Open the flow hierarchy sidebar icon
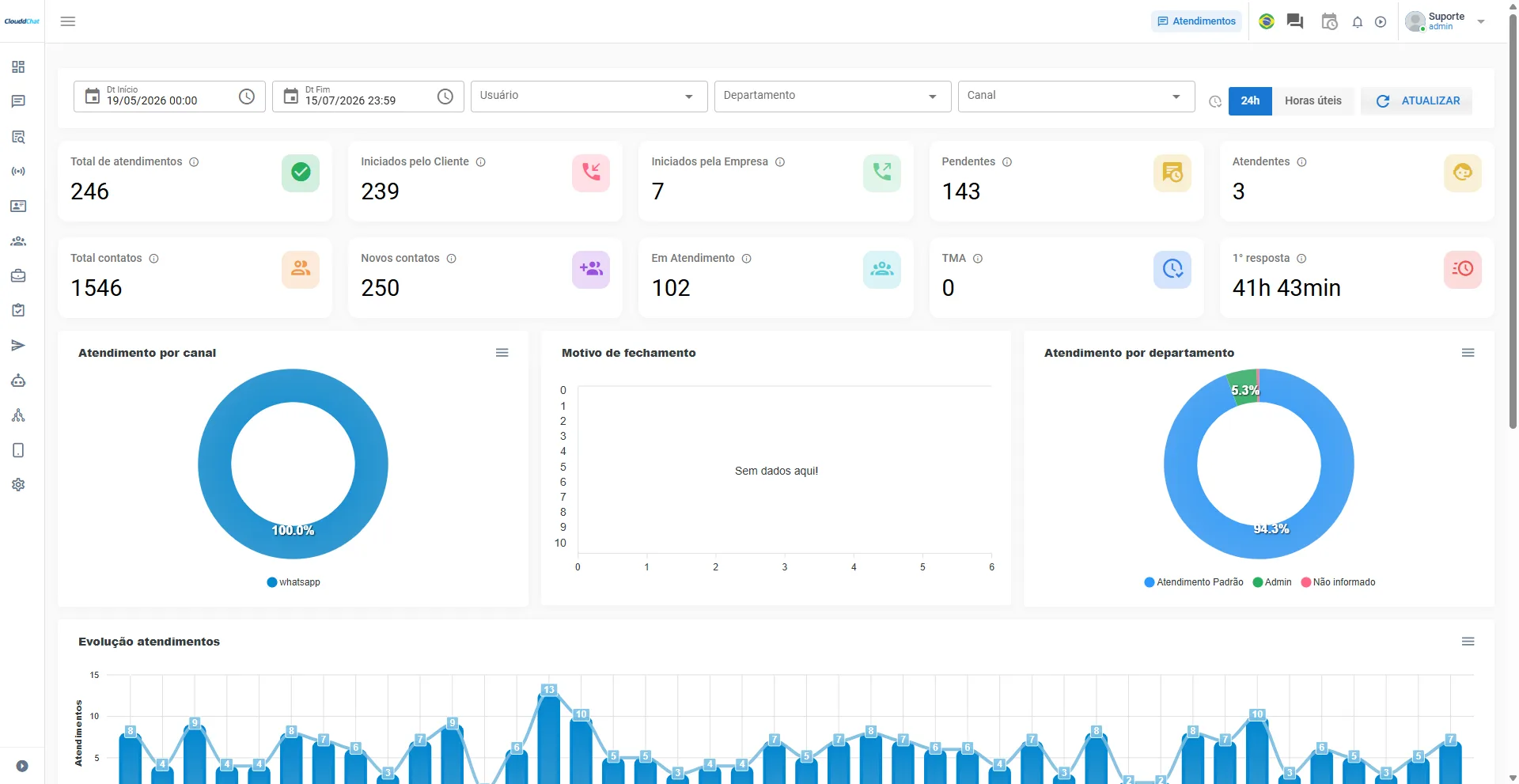 pos(18,415)
